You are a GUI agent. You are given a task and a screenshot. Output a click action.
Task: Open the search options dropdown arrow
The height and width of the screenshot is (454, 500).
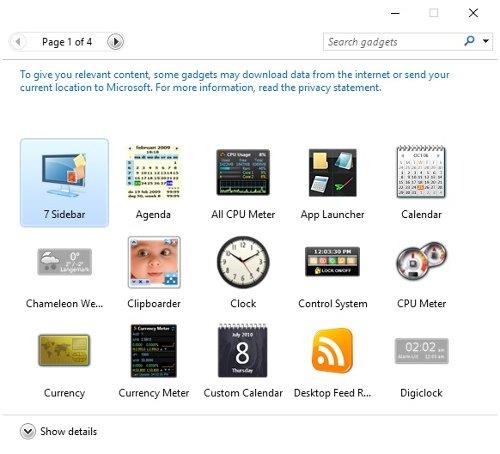click(x=486, y=41)
